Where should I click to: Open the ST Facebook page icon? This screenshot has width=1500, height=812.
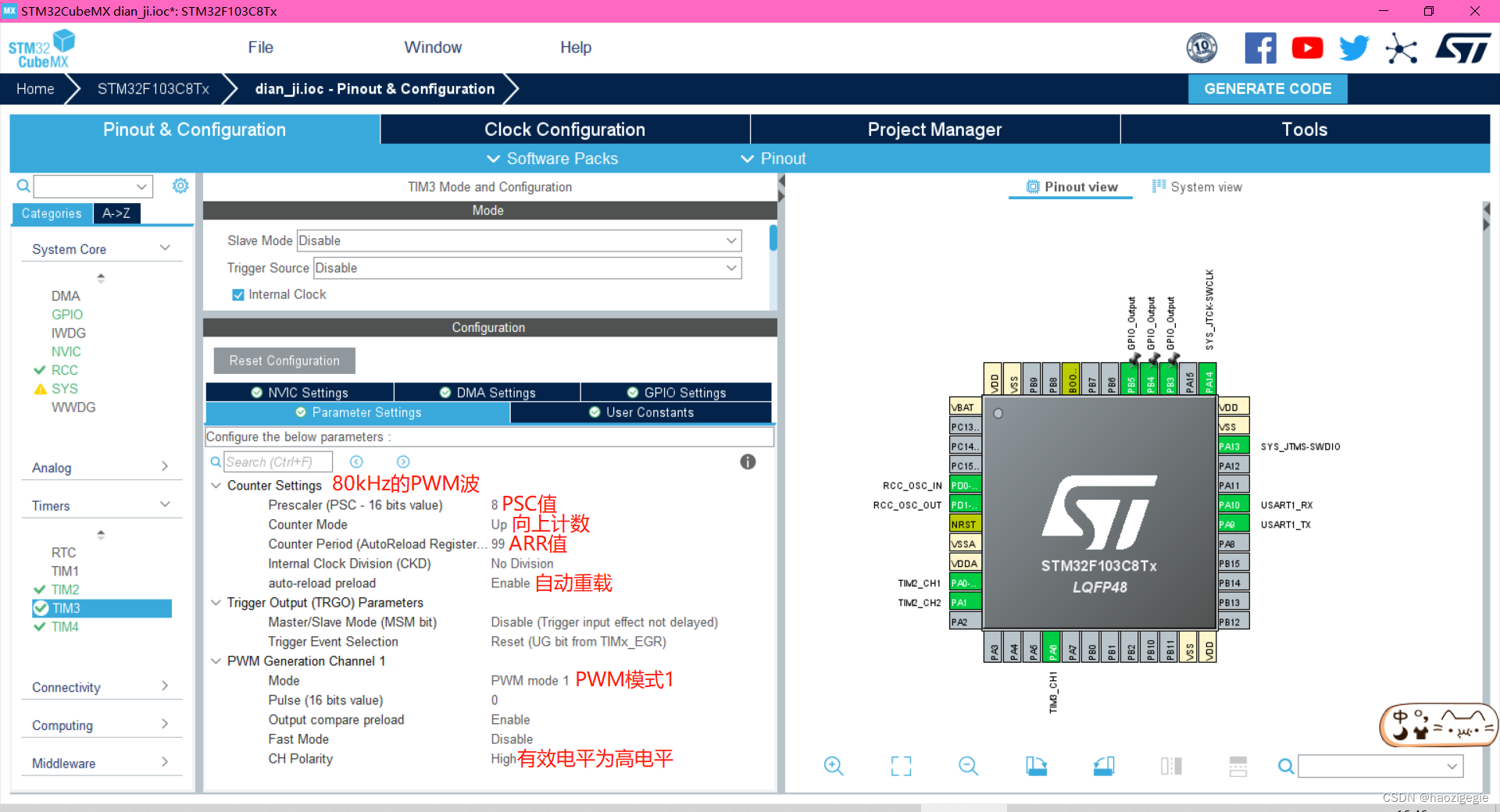(x=1260, y=48)
